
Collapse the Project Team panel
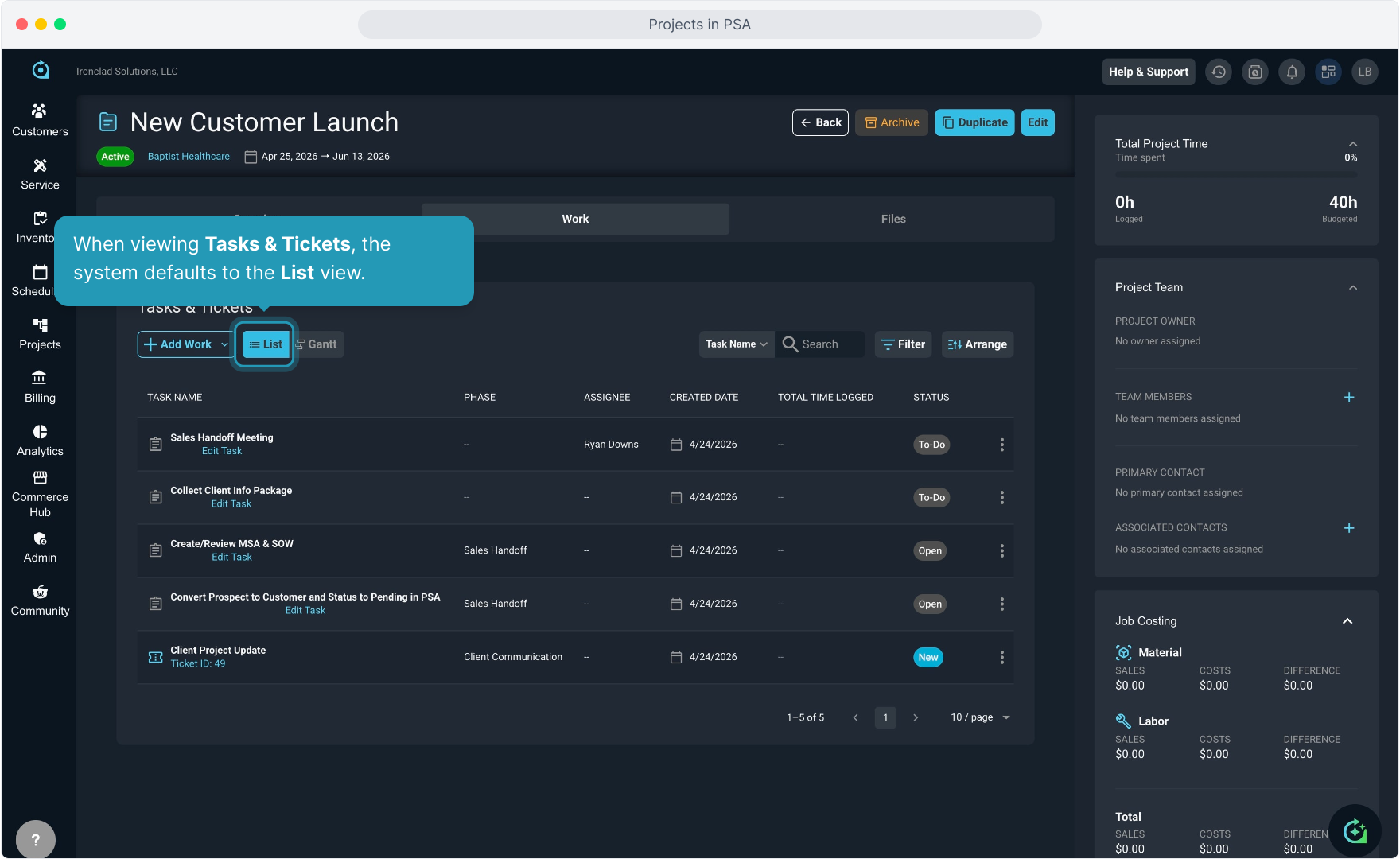(1353, 288)
